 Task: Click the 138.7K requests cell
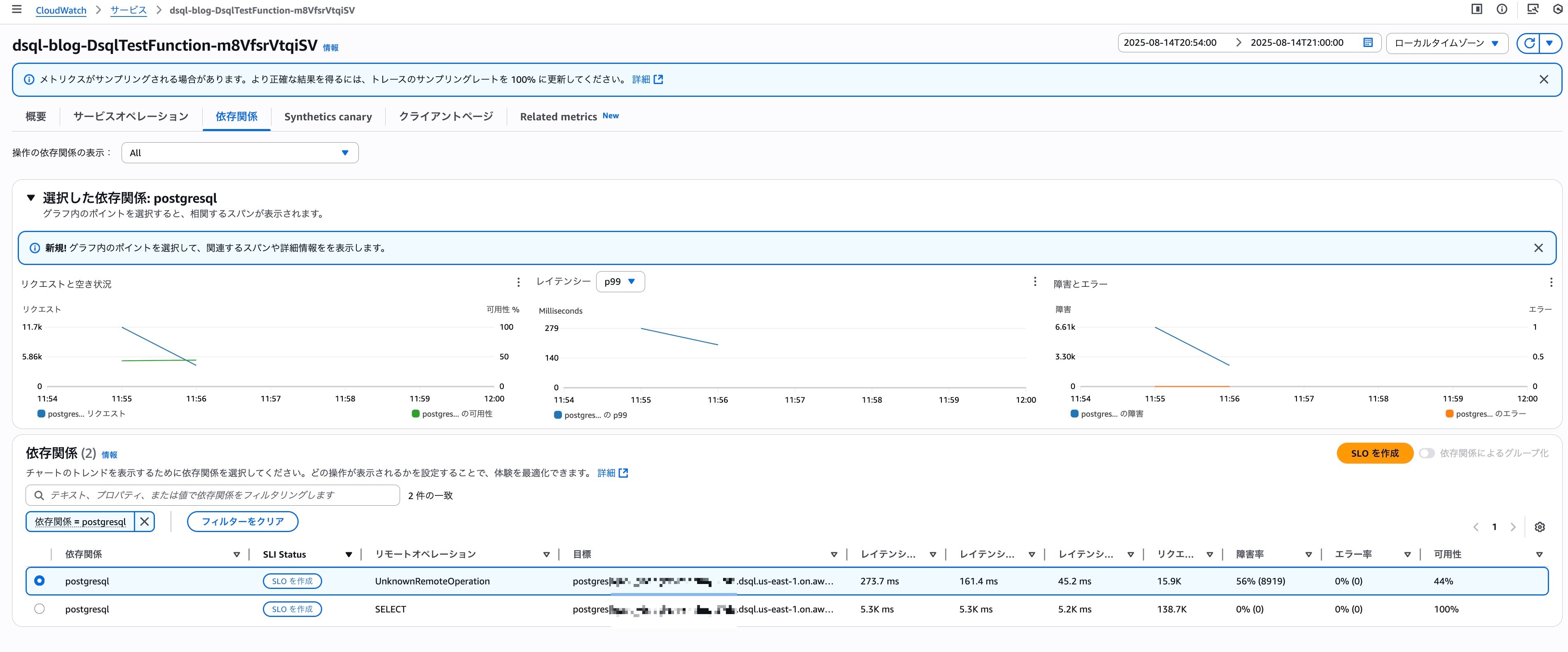coord(1172,610)
